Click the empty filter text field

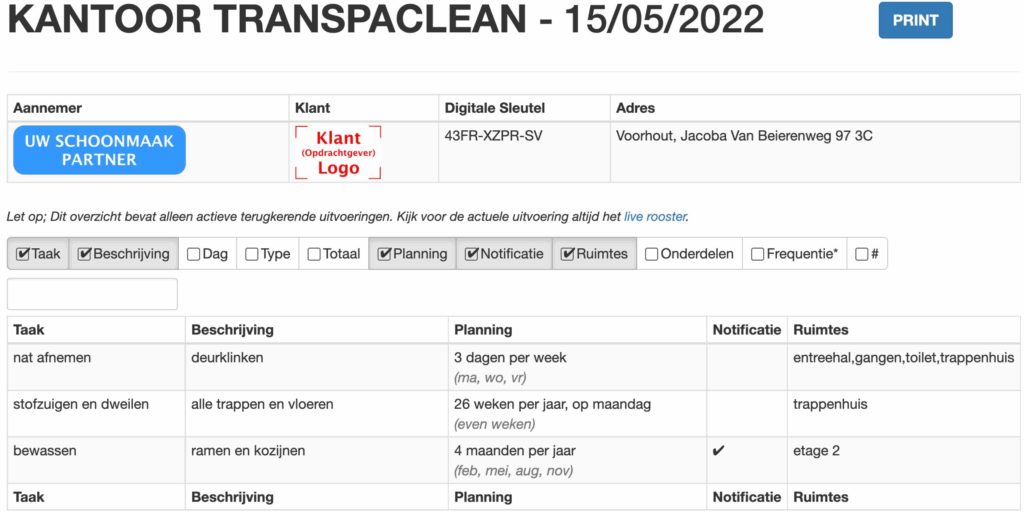click(x=92, y=294)
